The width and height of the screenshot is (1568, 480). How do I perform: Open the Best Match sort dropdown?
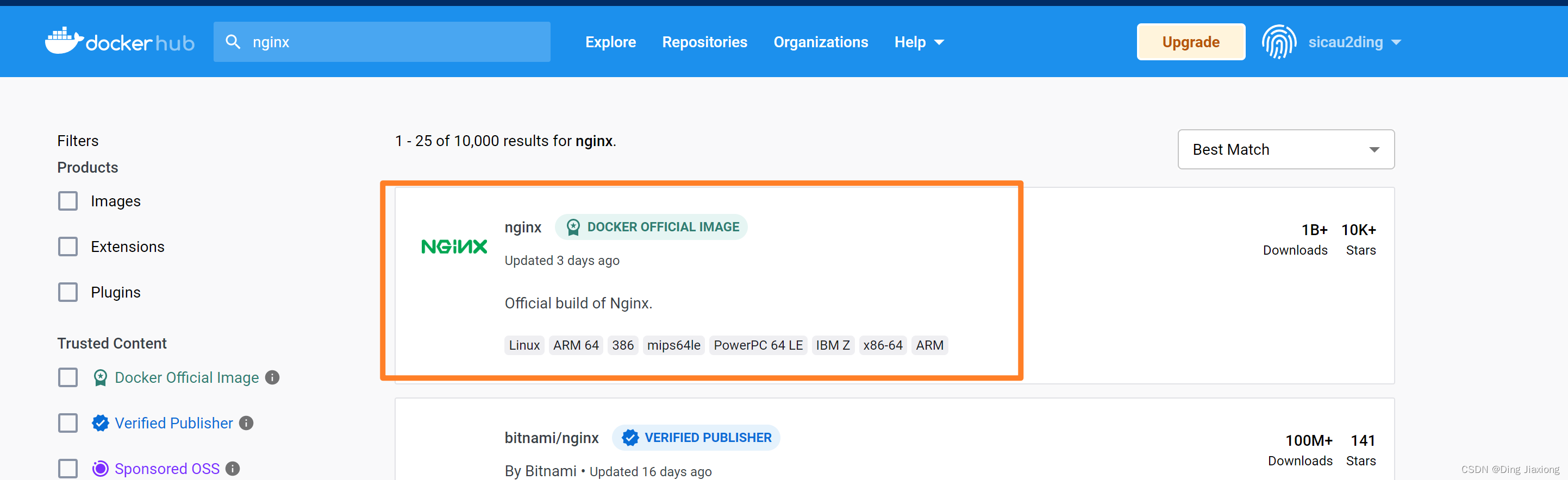[x=1285, y=149]
